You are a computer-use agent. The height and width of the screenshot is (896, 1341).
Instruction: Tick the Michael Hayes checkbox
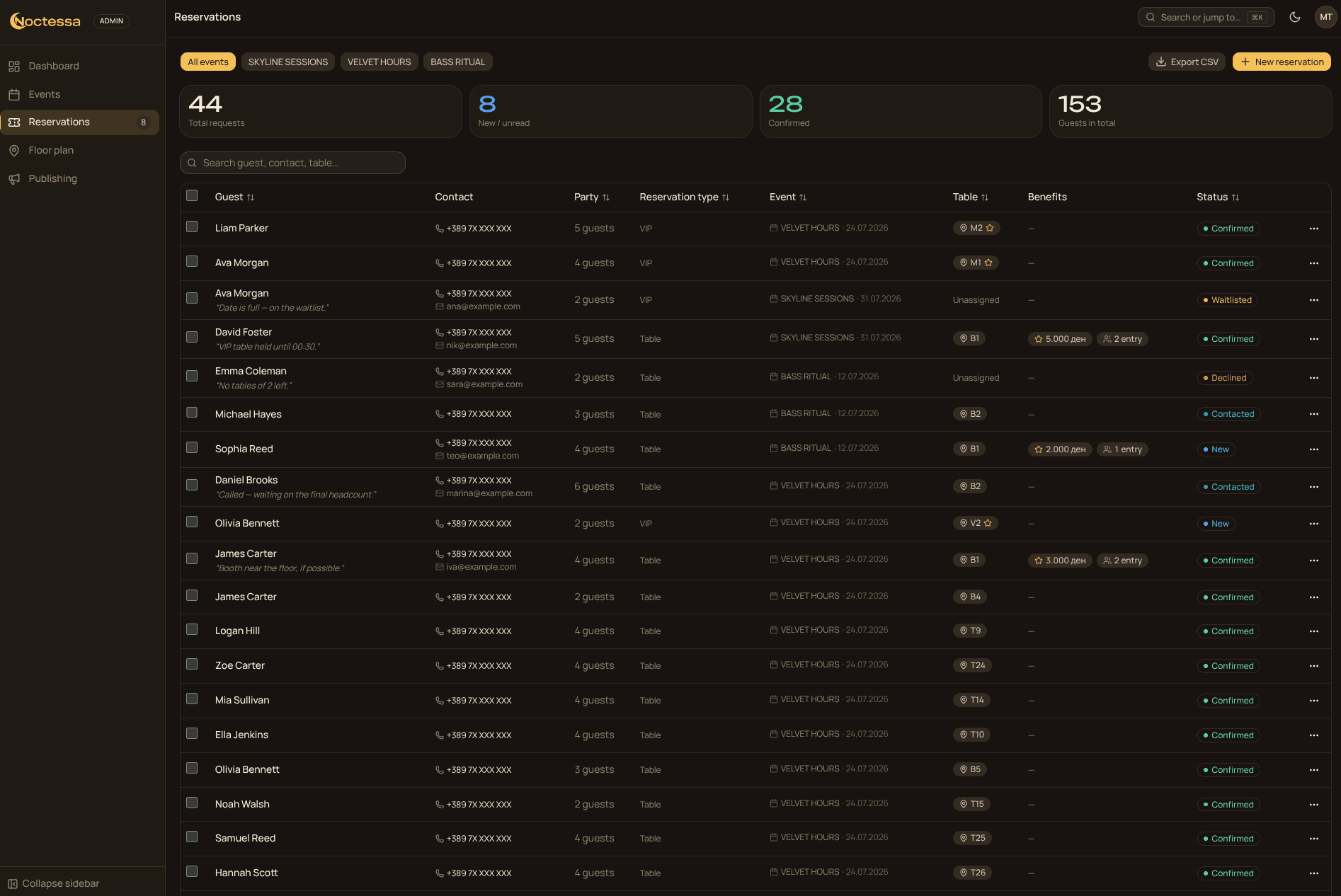[192, 412]
